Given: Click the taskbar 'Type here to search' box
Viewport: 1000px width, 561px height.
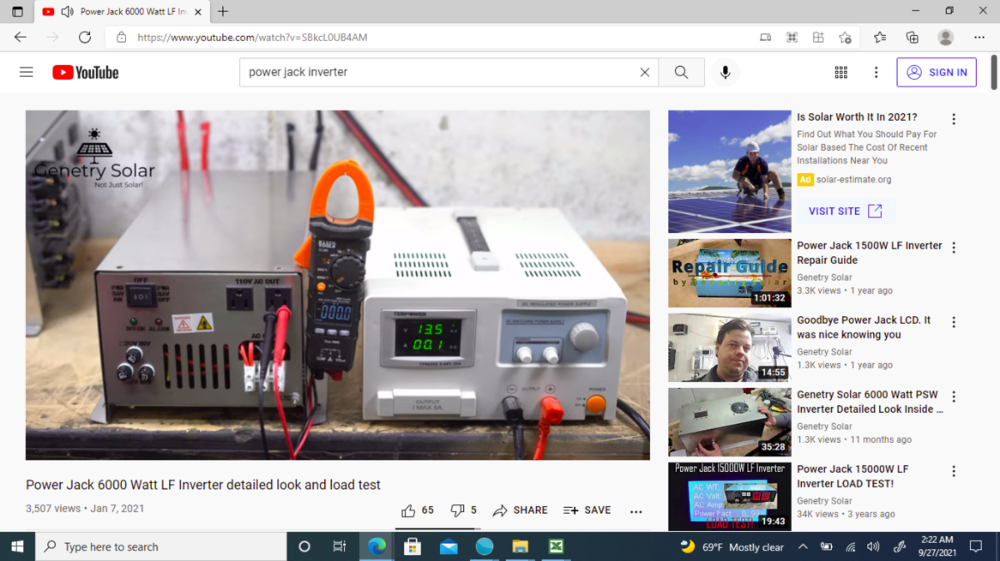Looking at the screenshot, I should [161, 546].
